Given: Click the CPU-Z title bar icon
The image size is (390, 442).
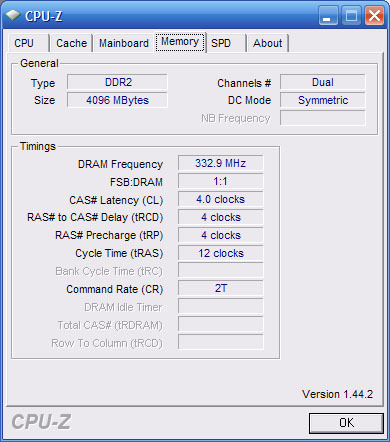Looking at the screenshot, I should (12, 15).
